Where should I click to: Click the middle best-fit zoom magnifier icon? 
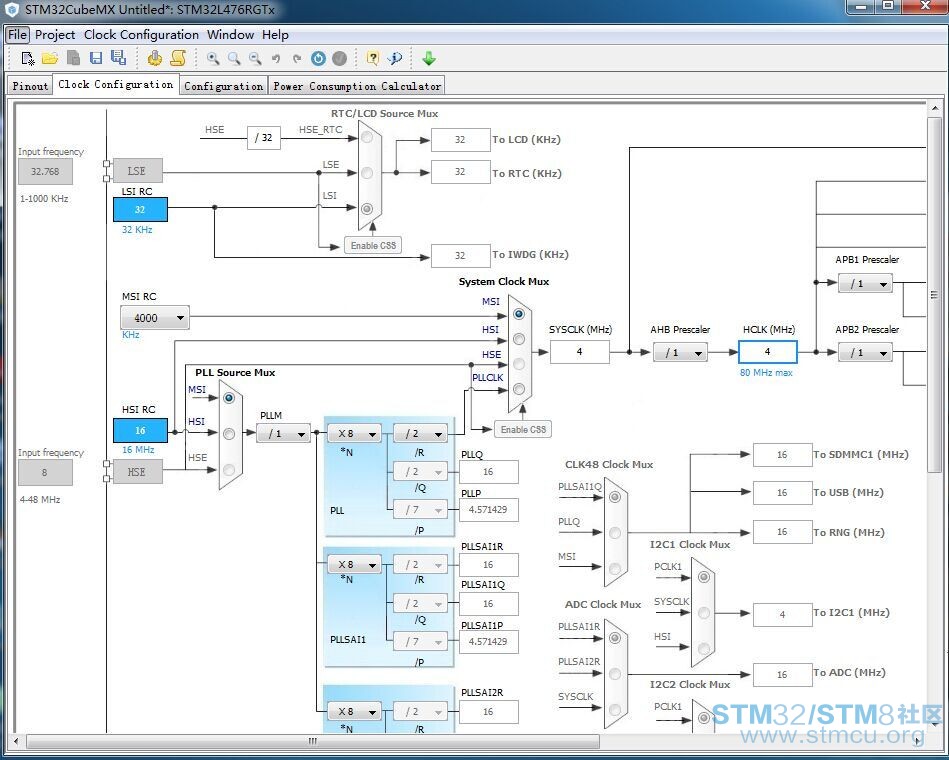234,58
